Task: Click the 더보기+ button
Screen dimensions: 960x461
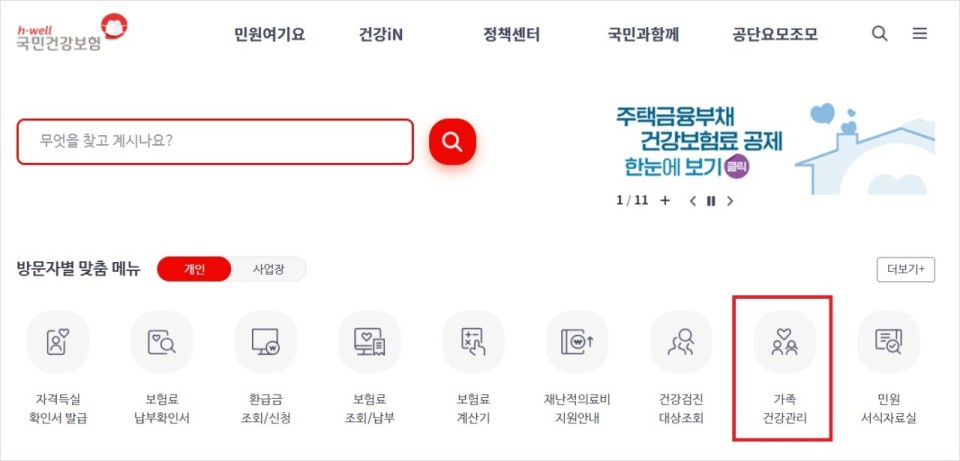Action: click(x=906, y=269)
